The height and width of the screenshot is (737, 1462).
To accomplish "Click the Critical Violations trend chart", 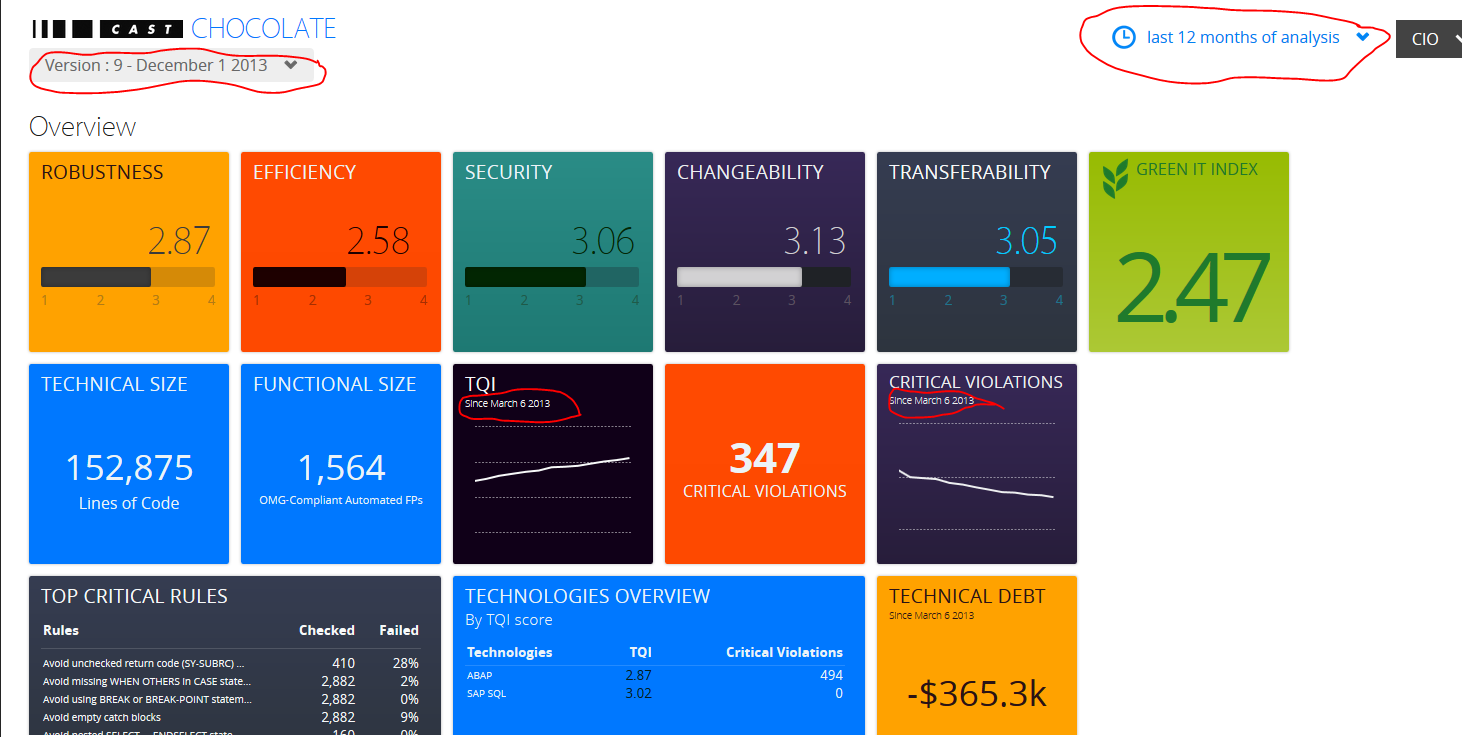I will 977,477.
